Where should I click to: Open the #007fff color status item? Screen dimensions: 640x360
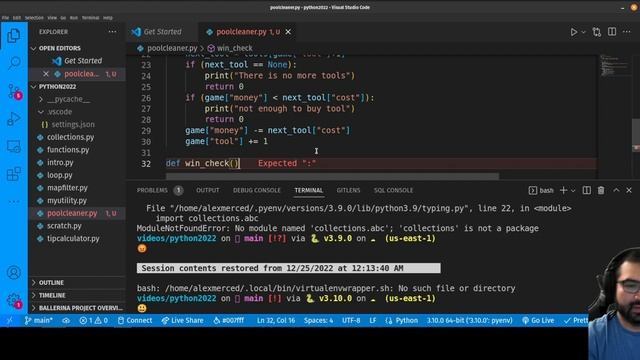(229, 320)
